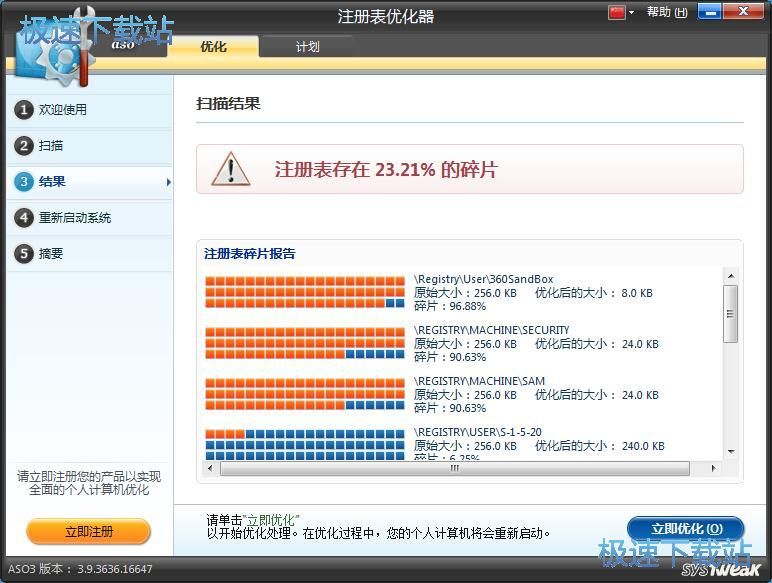Viewport: 772px width, 583px height.
Task: Click 注册表存在 23.21% 的碎片 message
Action: click(386, 169)
